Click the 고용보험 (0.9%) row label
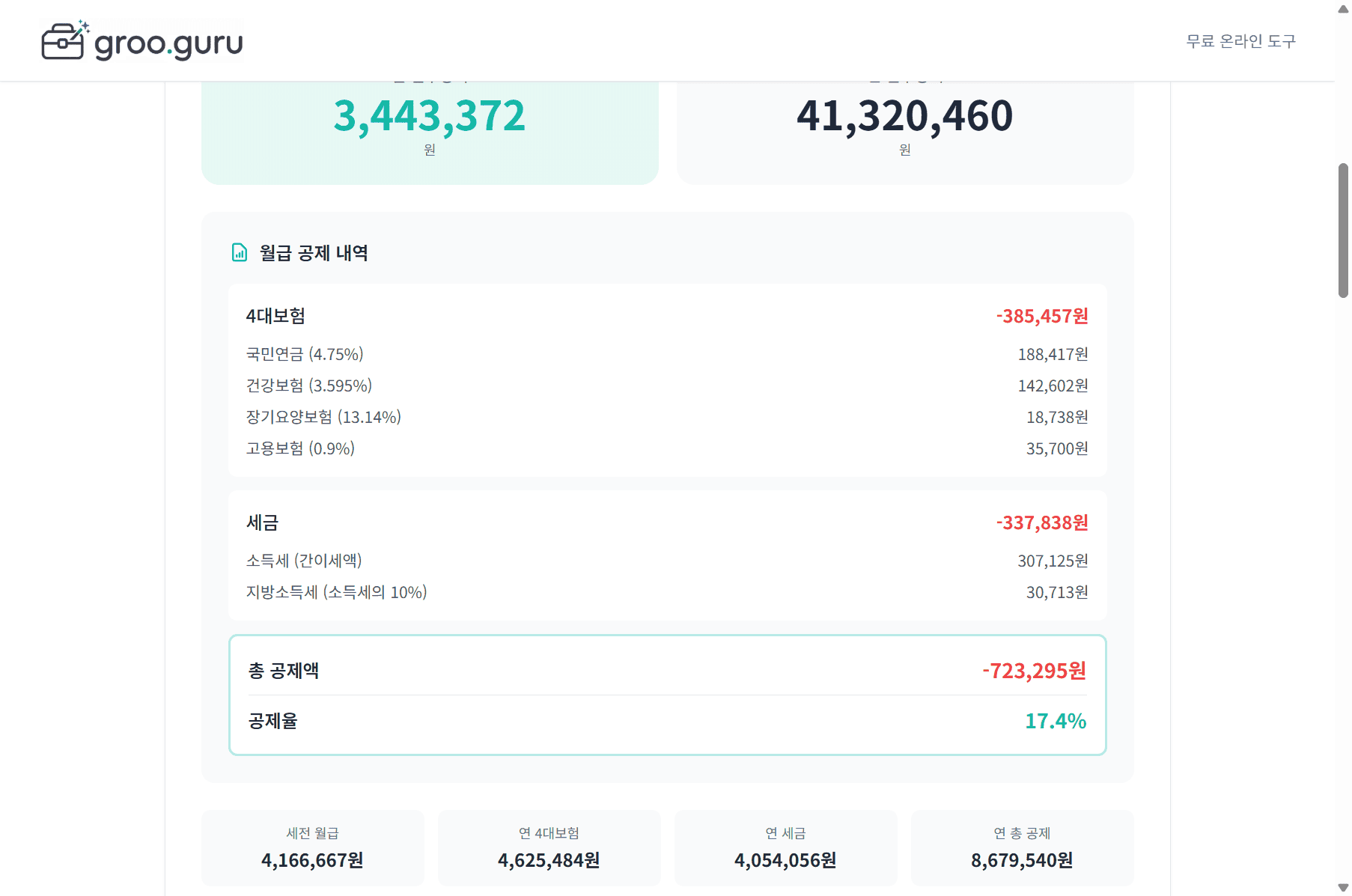 tap(300, 448)
